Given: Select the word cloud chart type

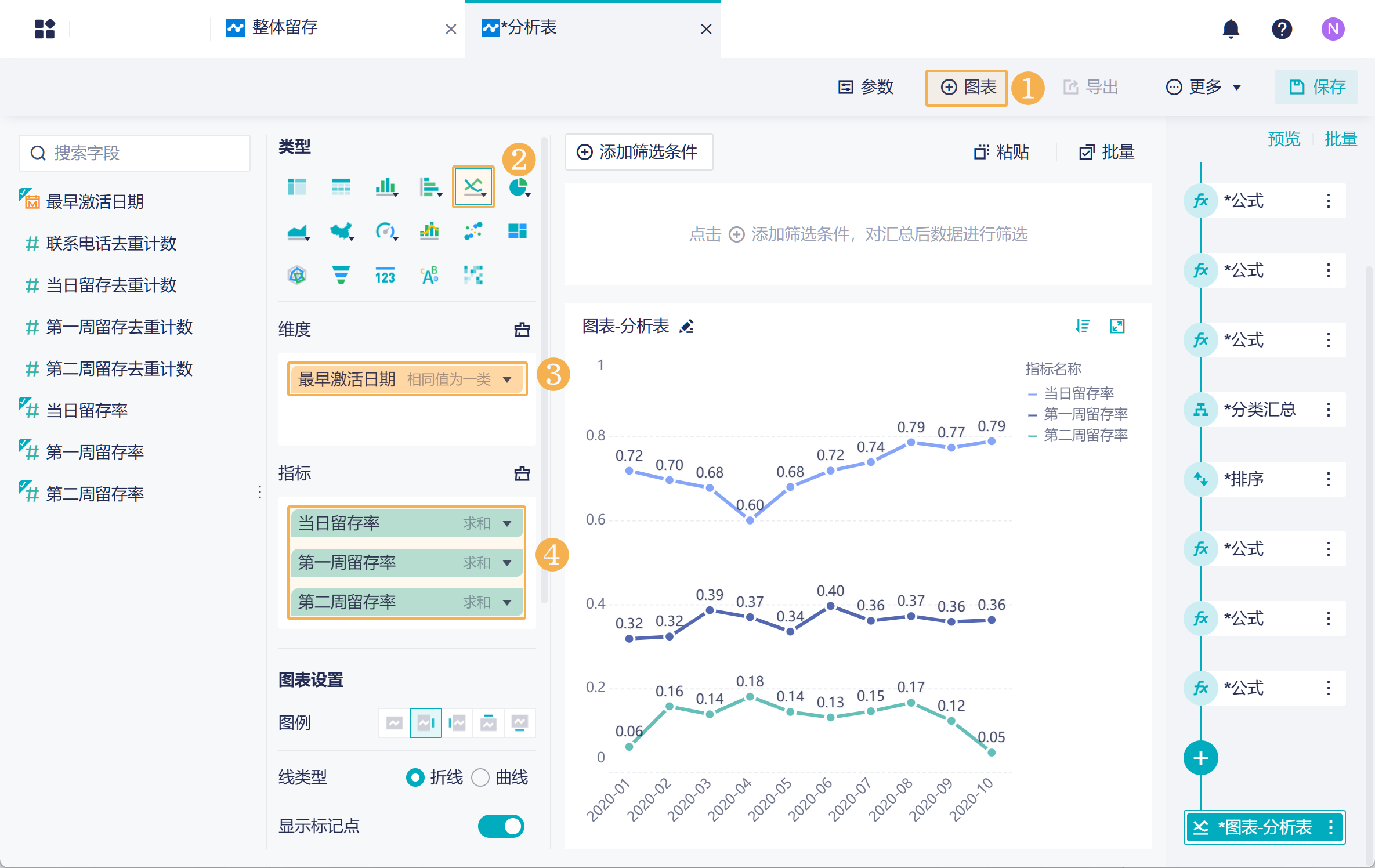Looking at the screenshot, I should pyautogui.click(x=429, y=275).
